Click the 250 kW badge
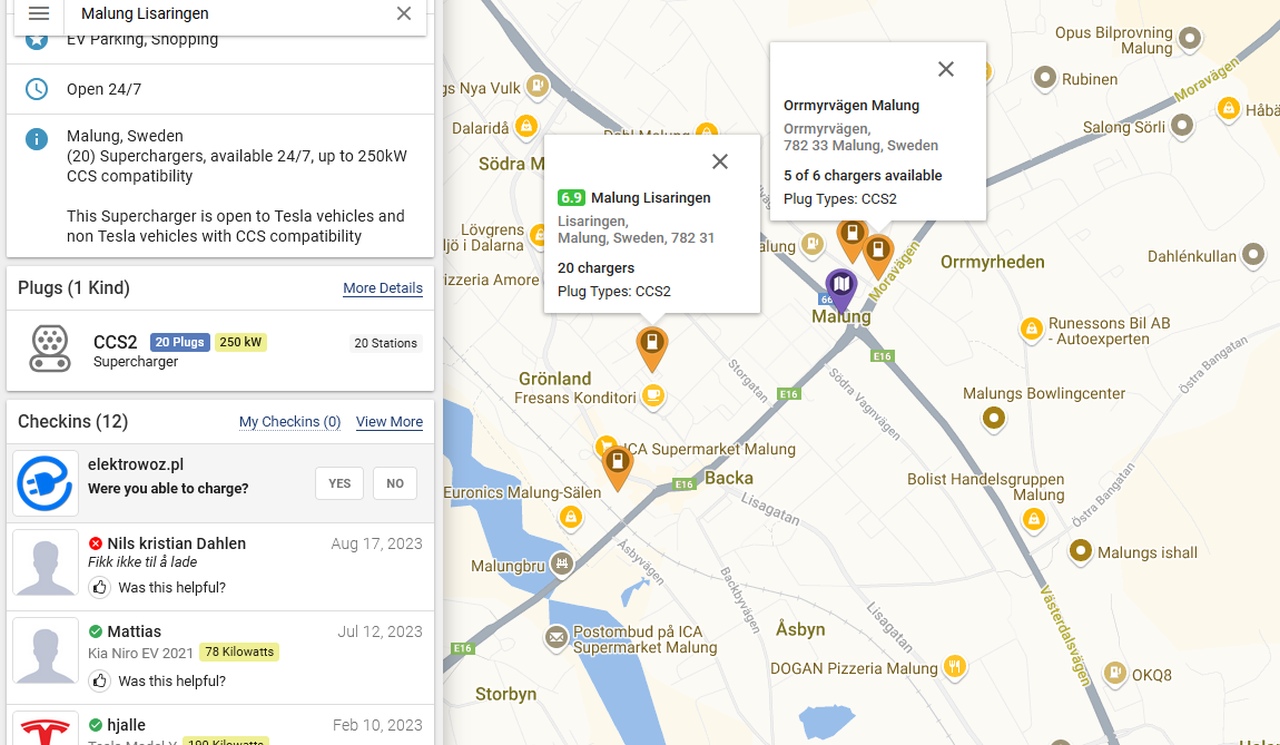Image resolution: width=1280 pixels, height=745 pixels. pyautogui.click(x=241, y=342)
